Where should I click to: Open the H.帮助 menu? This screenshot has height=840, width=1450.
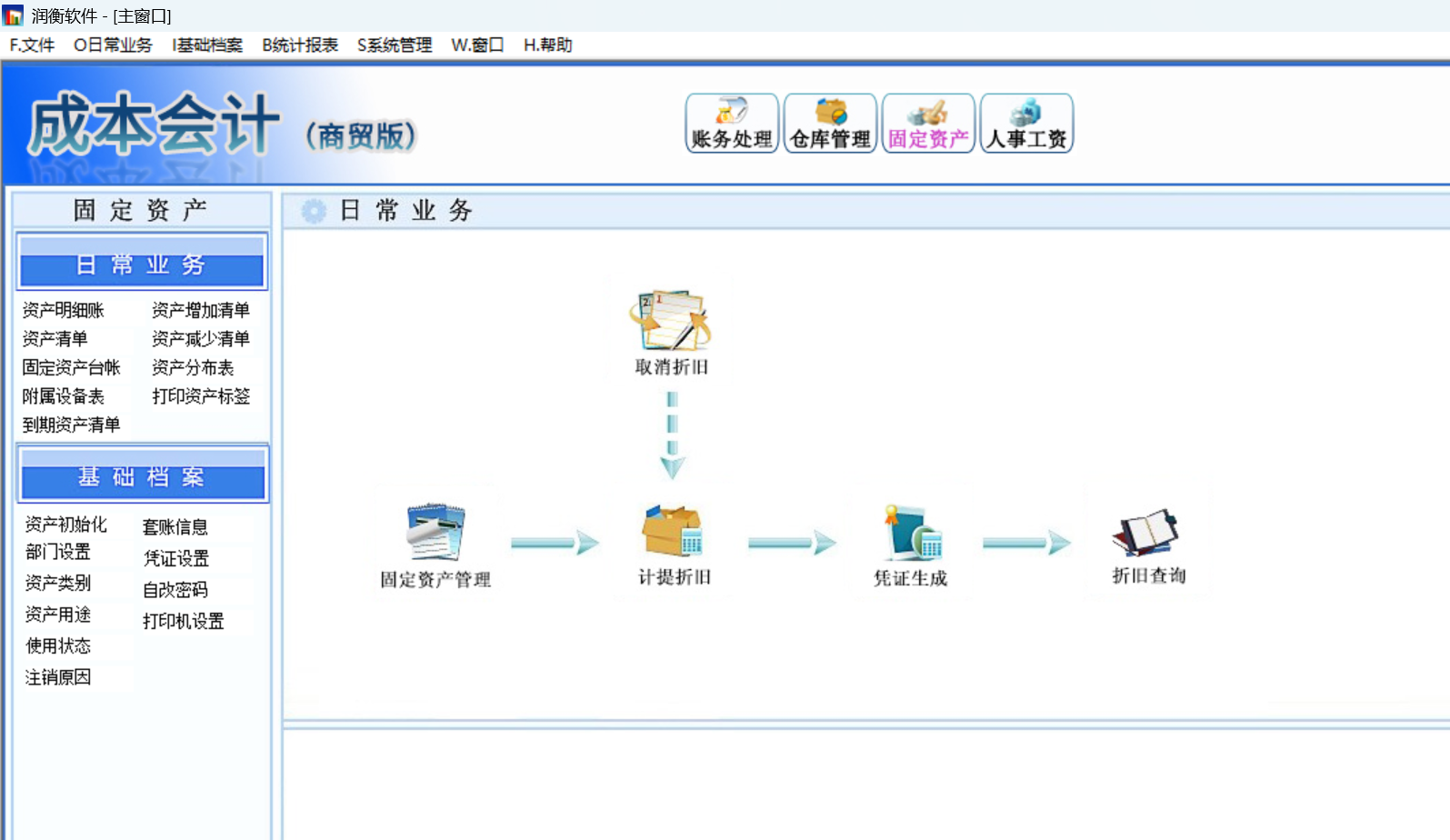coord(548,45)
